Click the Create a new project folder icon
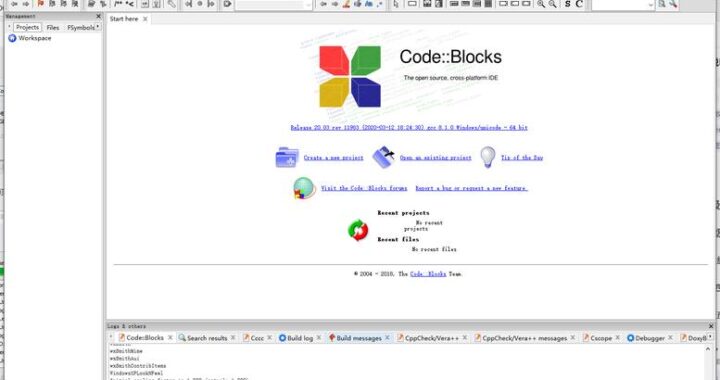The width and height of the screenshot is (720, 380). click(287, 157)
